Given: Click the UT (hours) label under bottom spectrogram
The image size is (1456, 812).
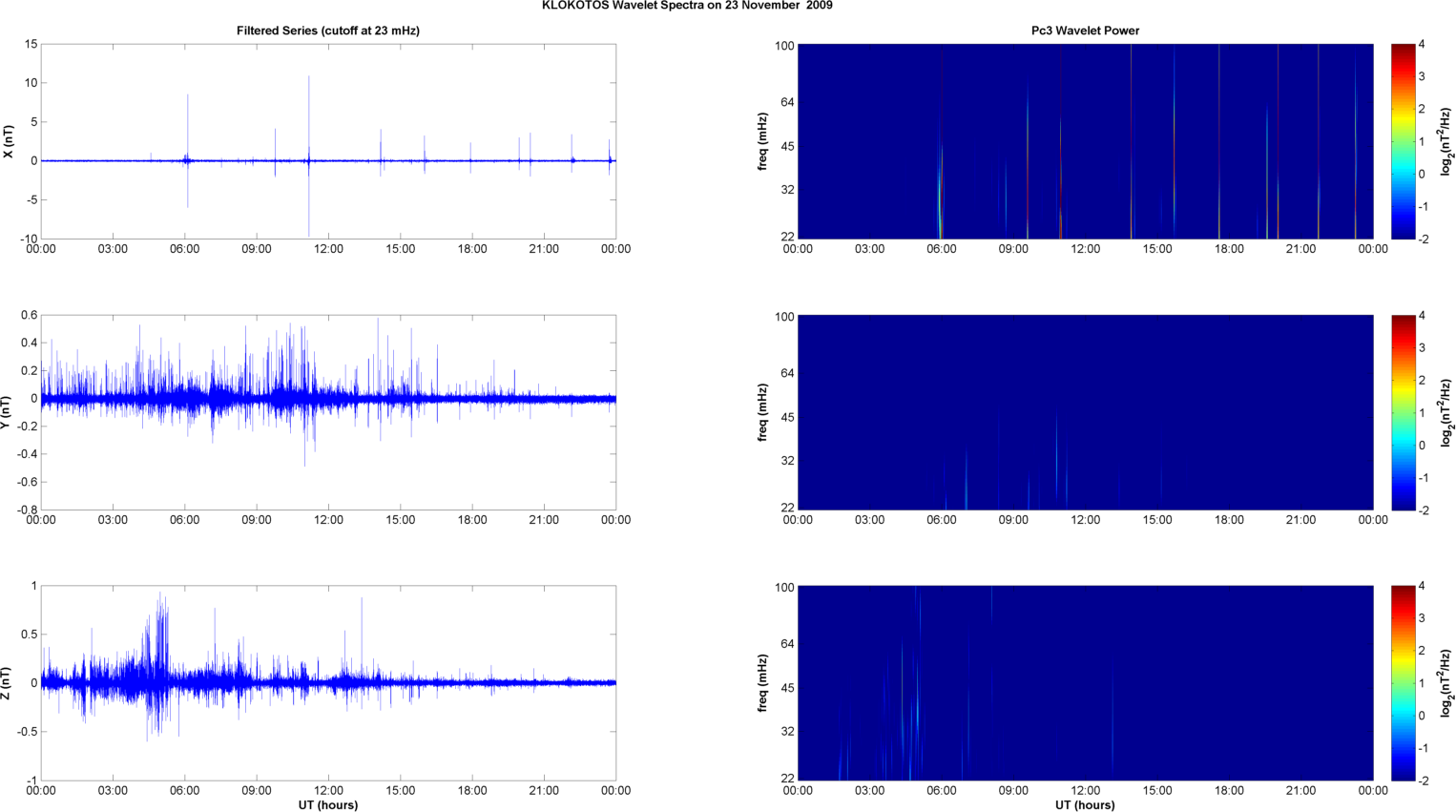Looking at the screenshot, I should point(1085,804).
